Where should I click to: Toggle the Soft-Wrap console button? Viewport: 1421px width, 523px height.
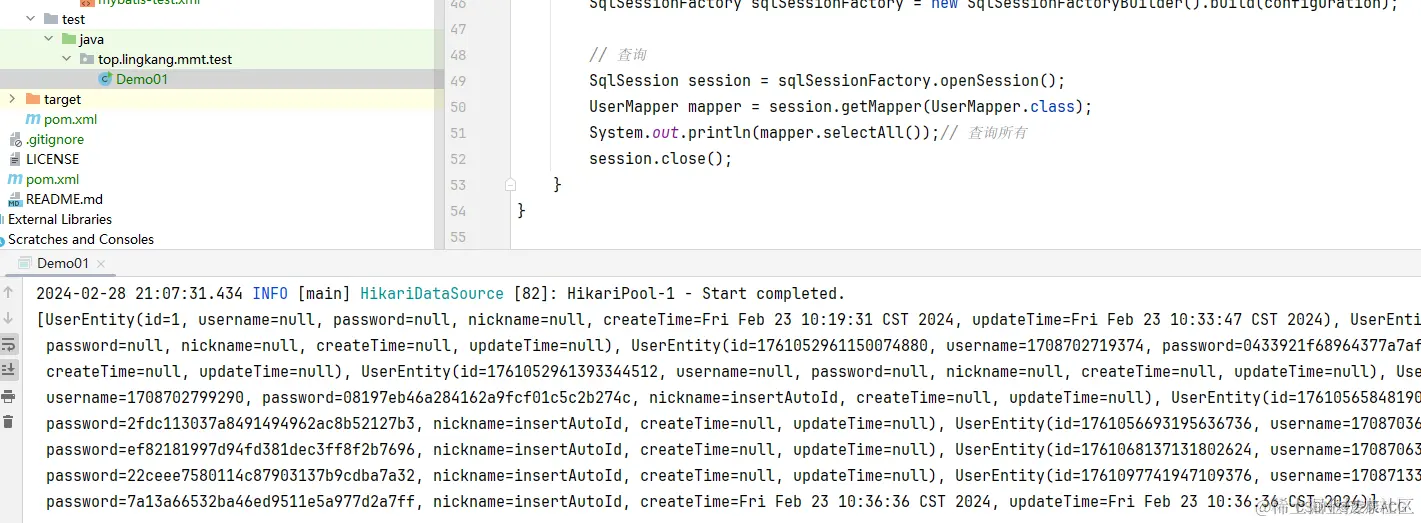pyautogui.click(x=9, y=344)
